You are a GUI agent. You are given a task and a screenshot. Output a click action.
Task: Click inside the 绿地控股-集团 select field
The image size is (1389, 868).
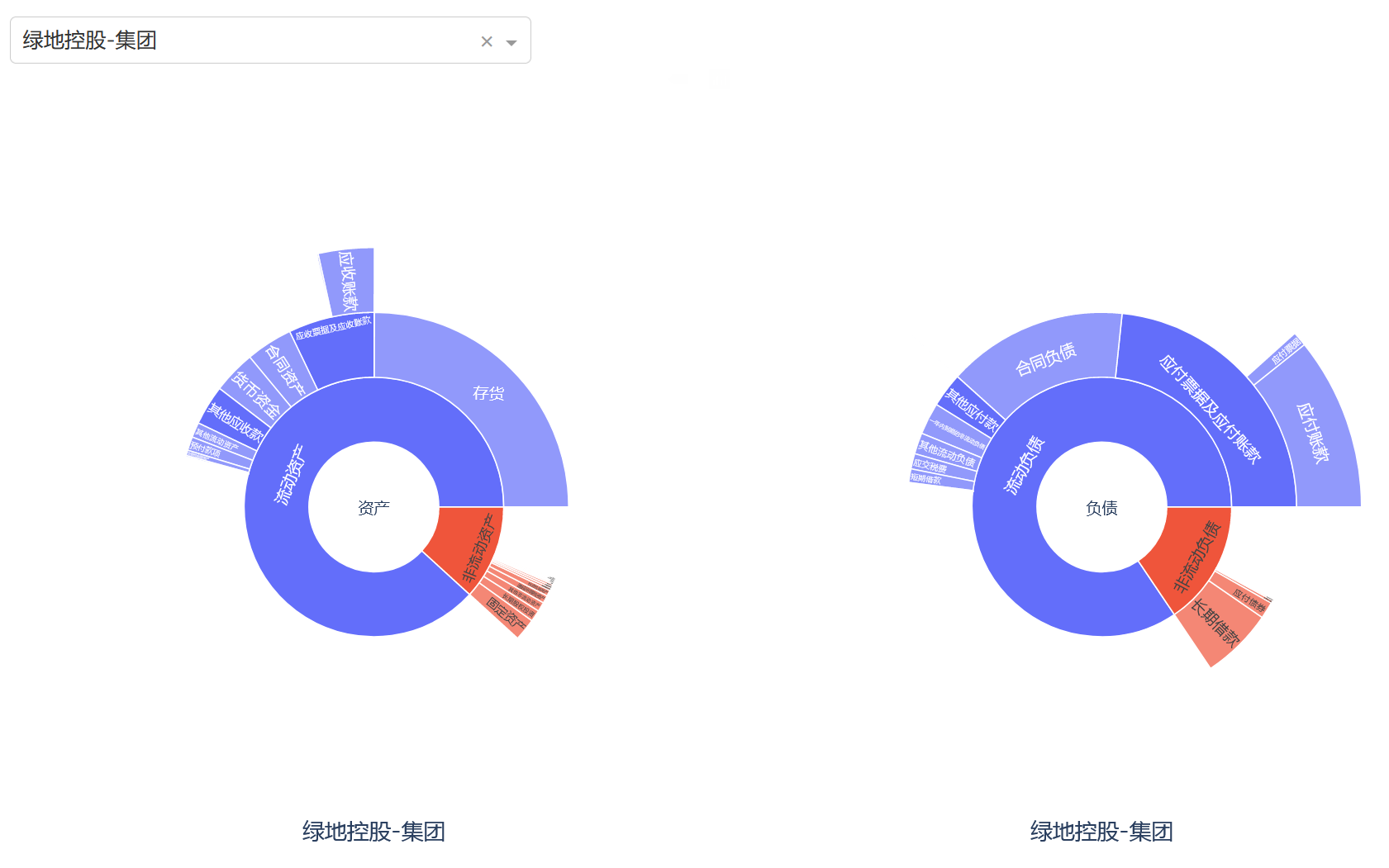[x=270, y=40]
